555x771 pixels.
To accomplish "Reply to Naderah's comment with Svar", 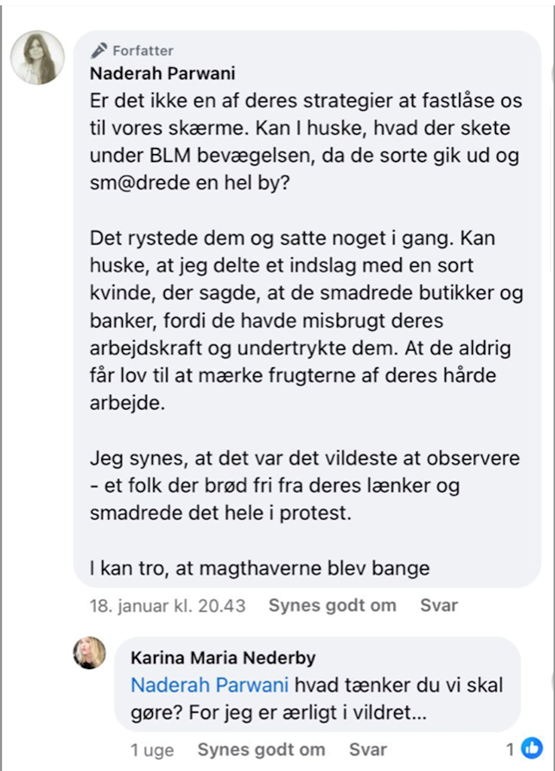I will 439,605.
